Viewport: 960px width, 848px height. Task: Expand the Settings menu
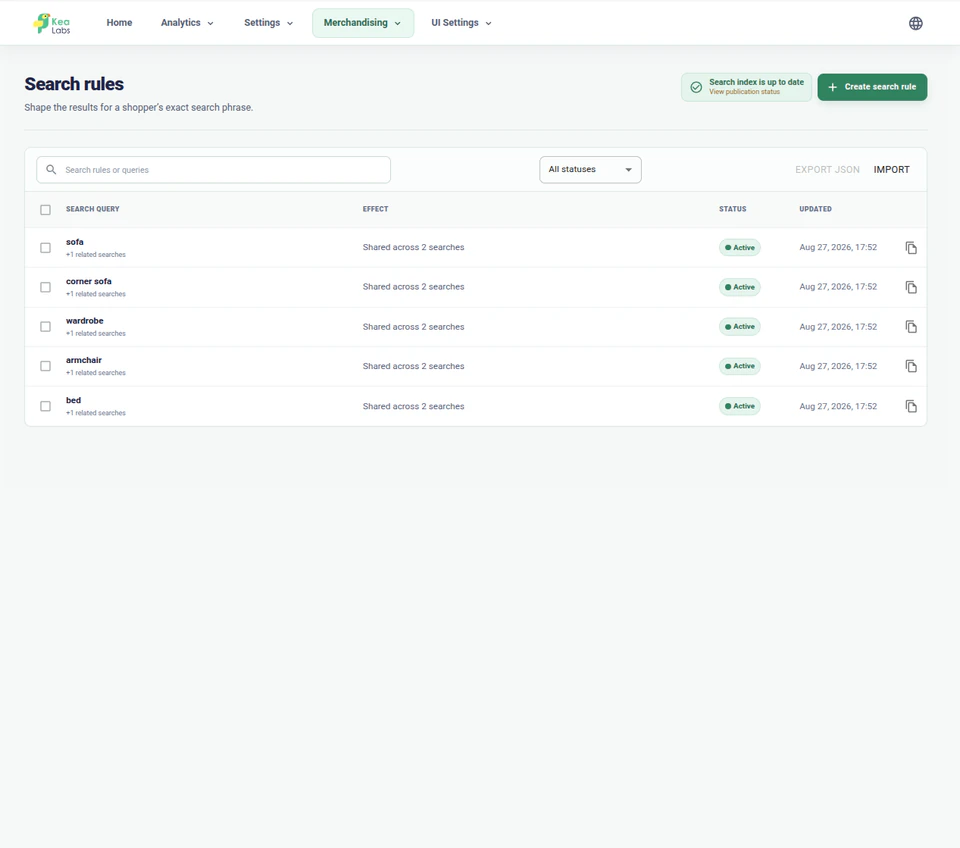(268, 23)
